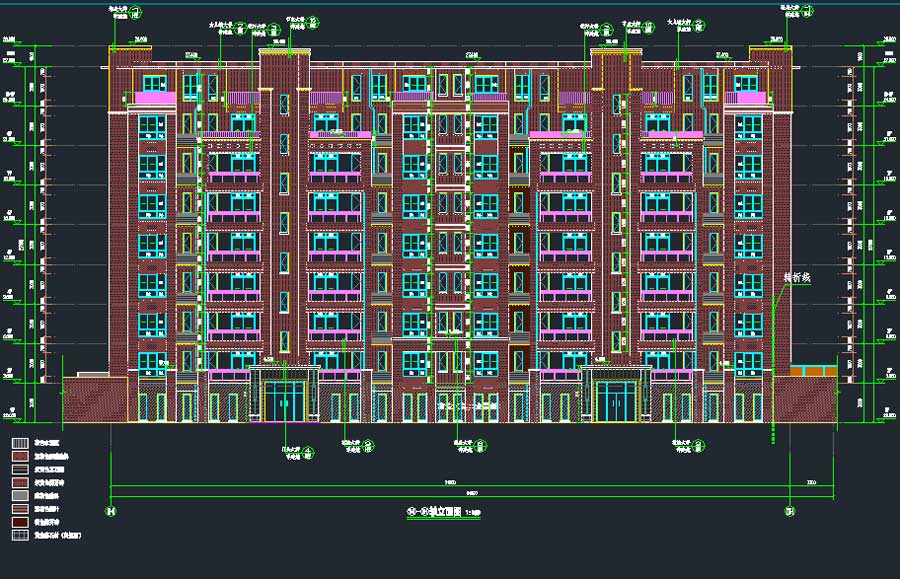Select the plain gray legend swatch

click(x=20, y=496)
